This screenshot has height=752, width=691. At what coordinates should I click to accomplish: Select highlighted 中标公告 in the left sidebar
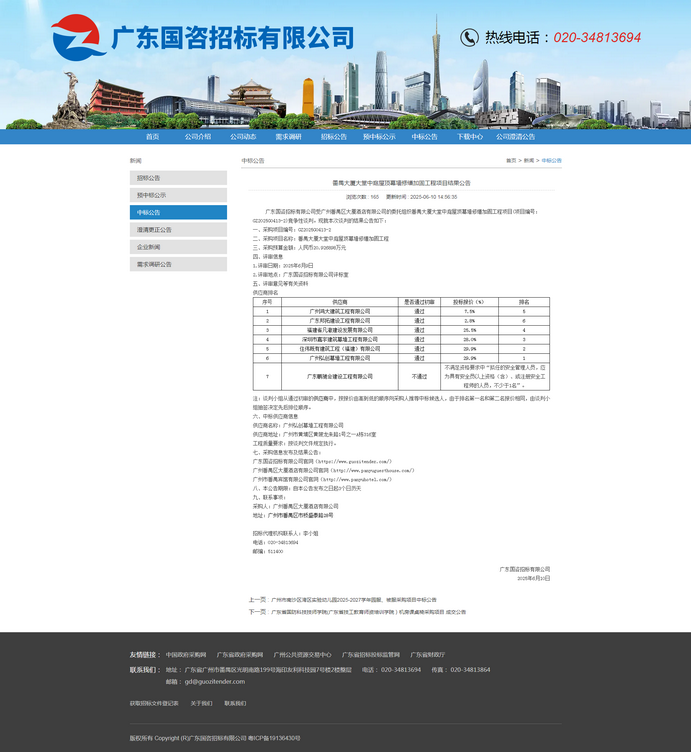(178, 212)
